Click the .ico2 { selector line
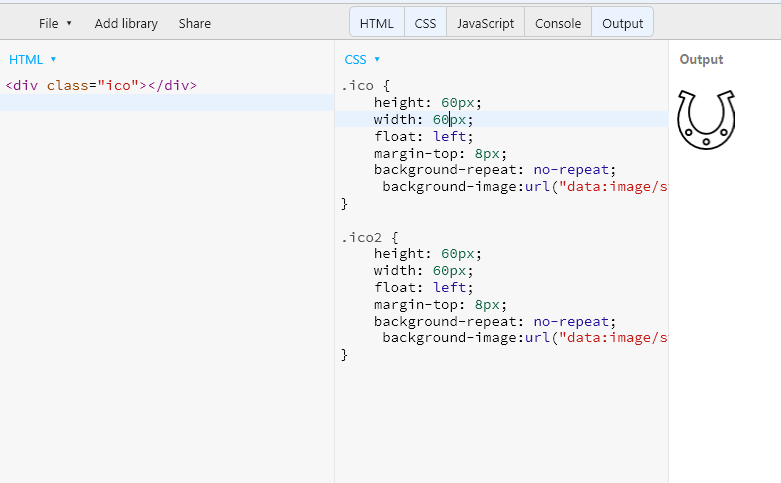 coord(369,237)
